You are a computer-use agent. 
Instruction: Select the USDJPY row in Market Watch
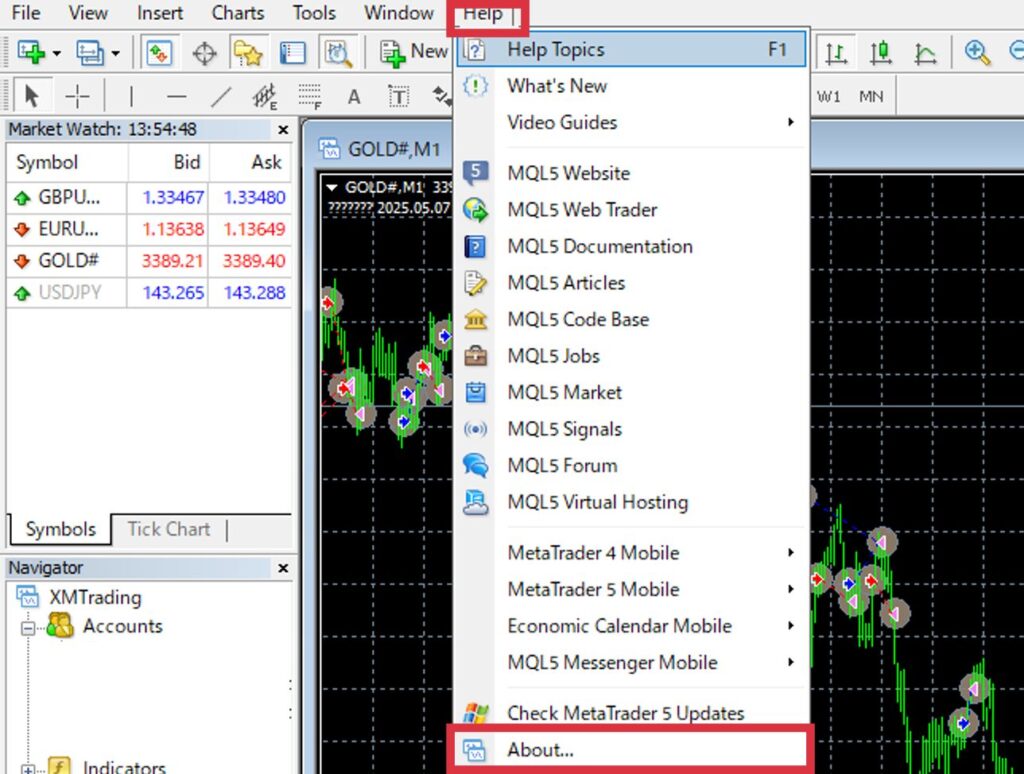(x=149, y=293)
